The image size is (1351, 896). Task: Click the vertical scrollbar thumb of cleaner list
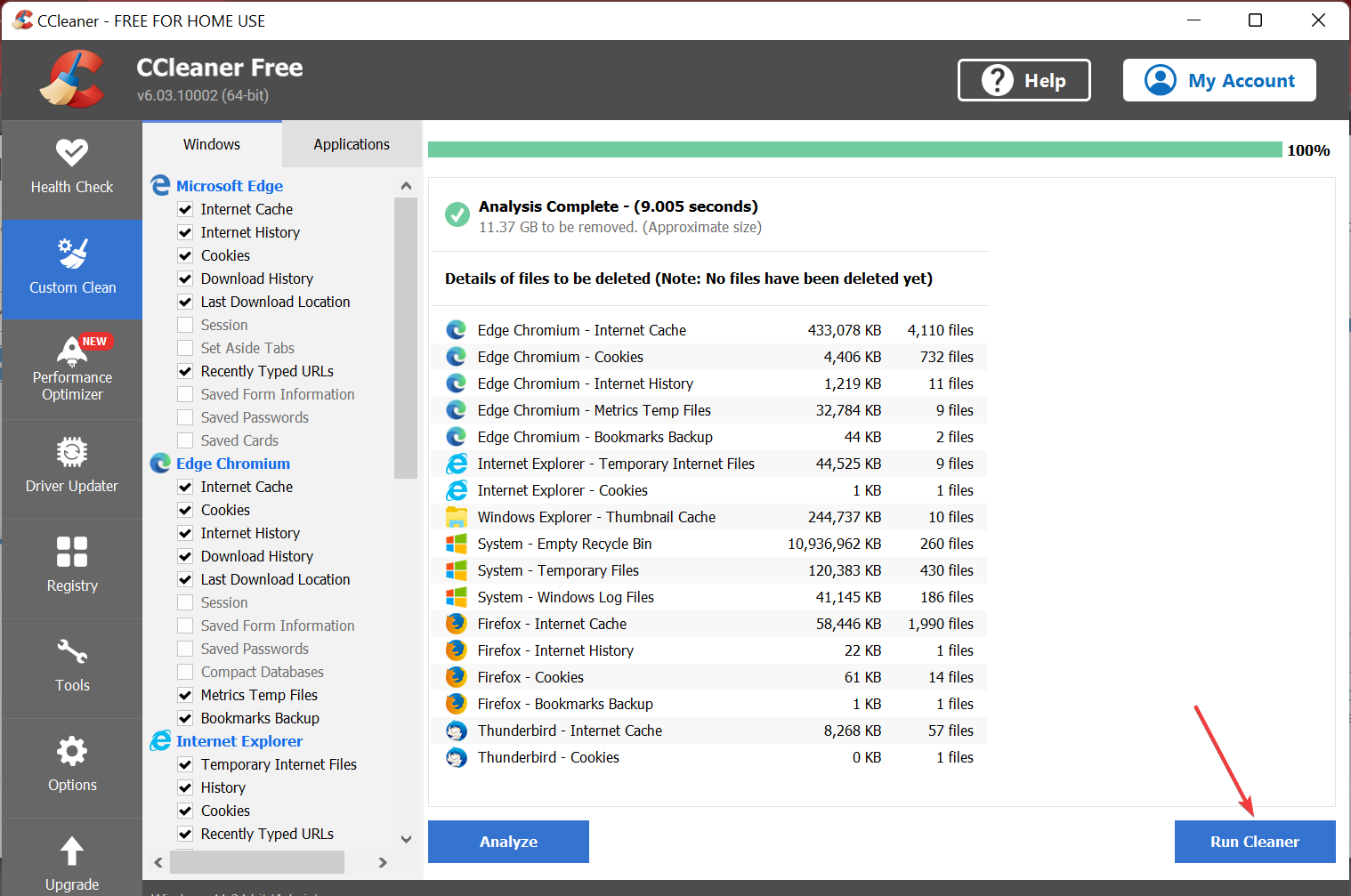point(406,338)
